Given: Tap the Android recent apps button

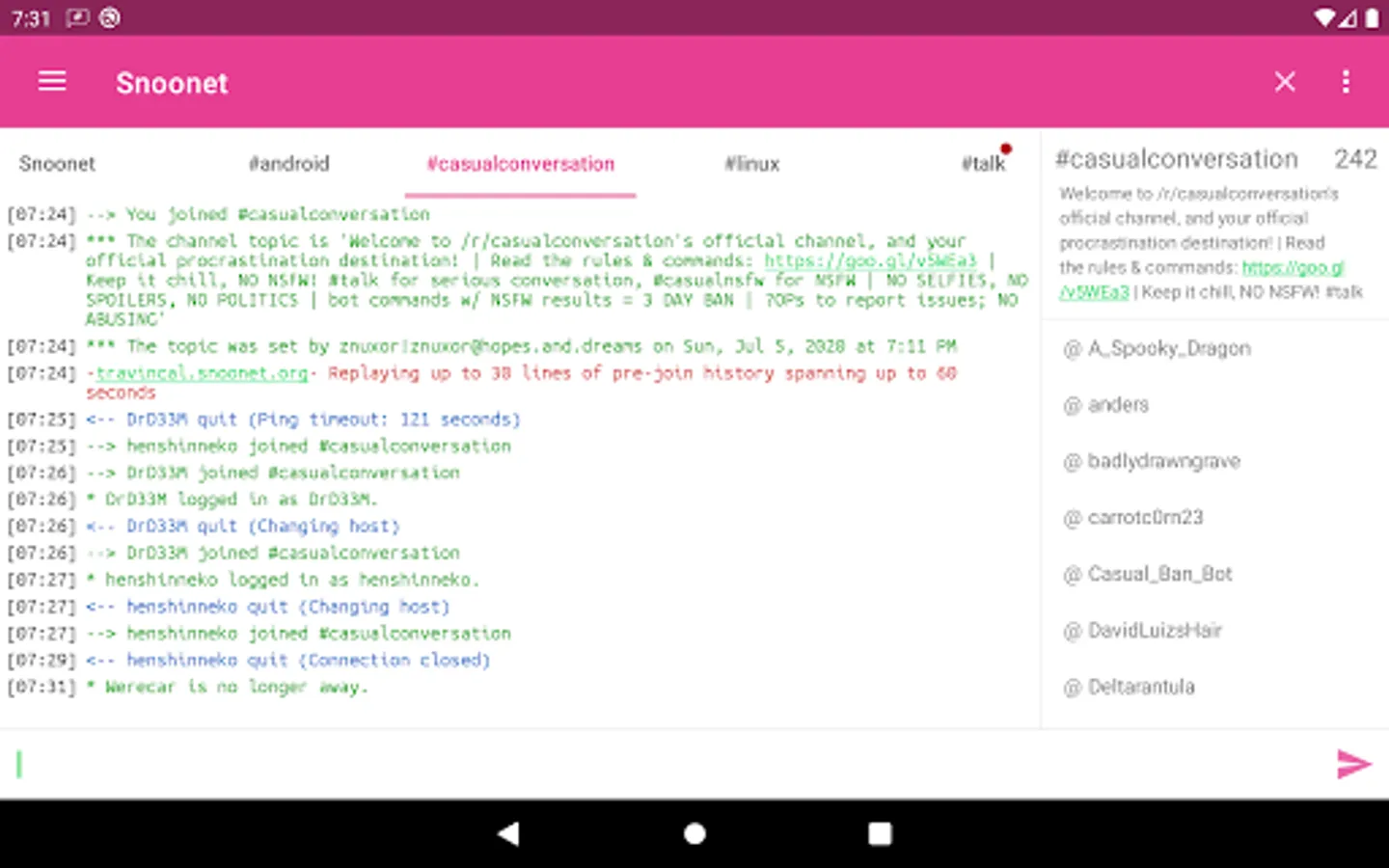Looking at the screenshot, I should [x=880, y=833].
